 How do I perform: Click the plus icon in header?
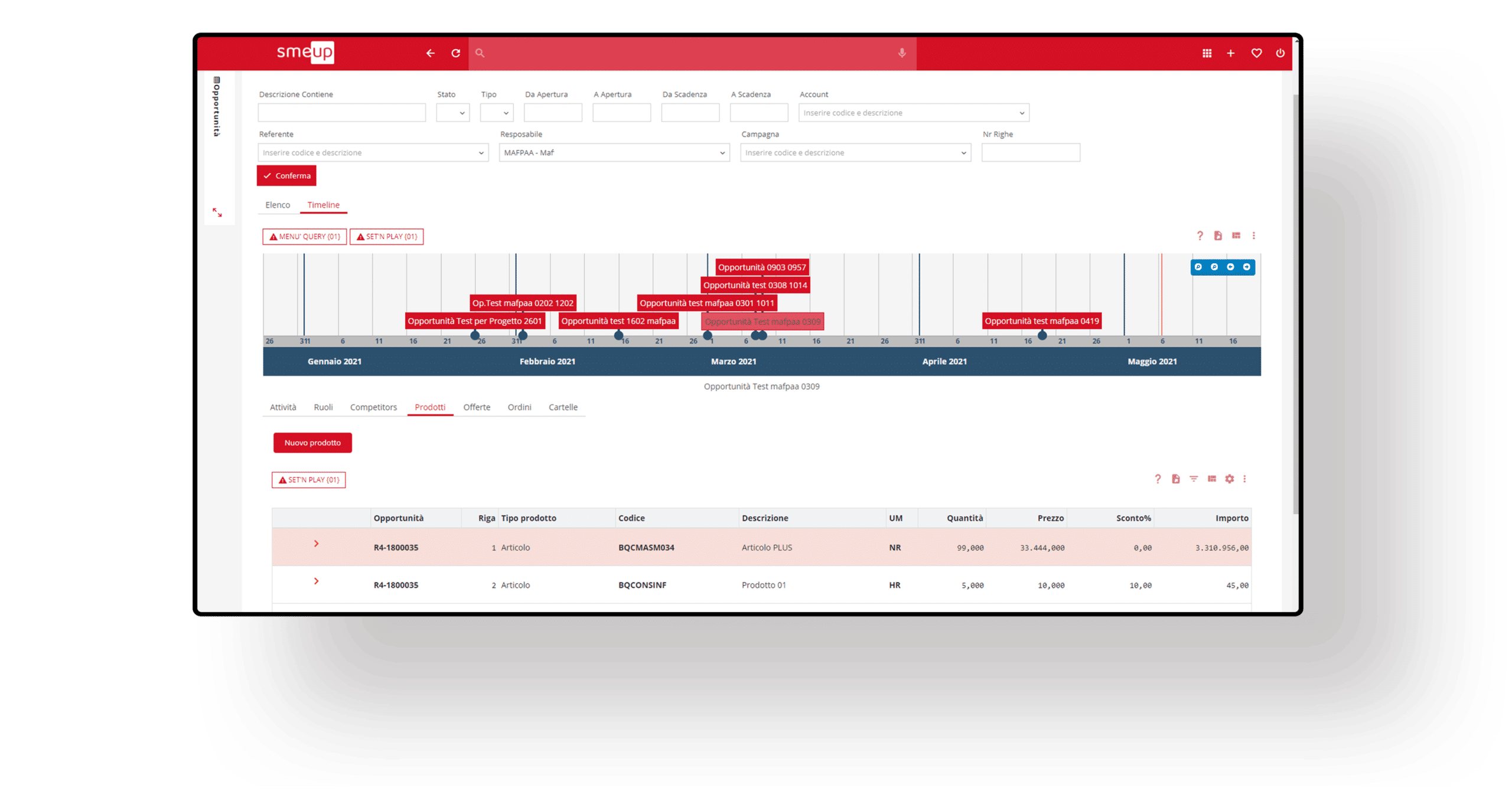pos(1231,53)
